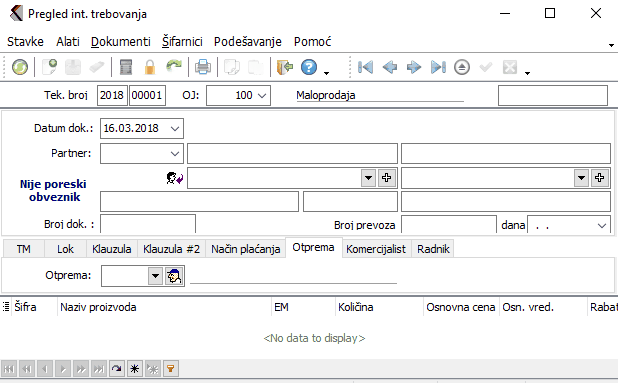618x383 pixels.
Task: Open the calculator icon in toolbar
Action: click(126, 67)
